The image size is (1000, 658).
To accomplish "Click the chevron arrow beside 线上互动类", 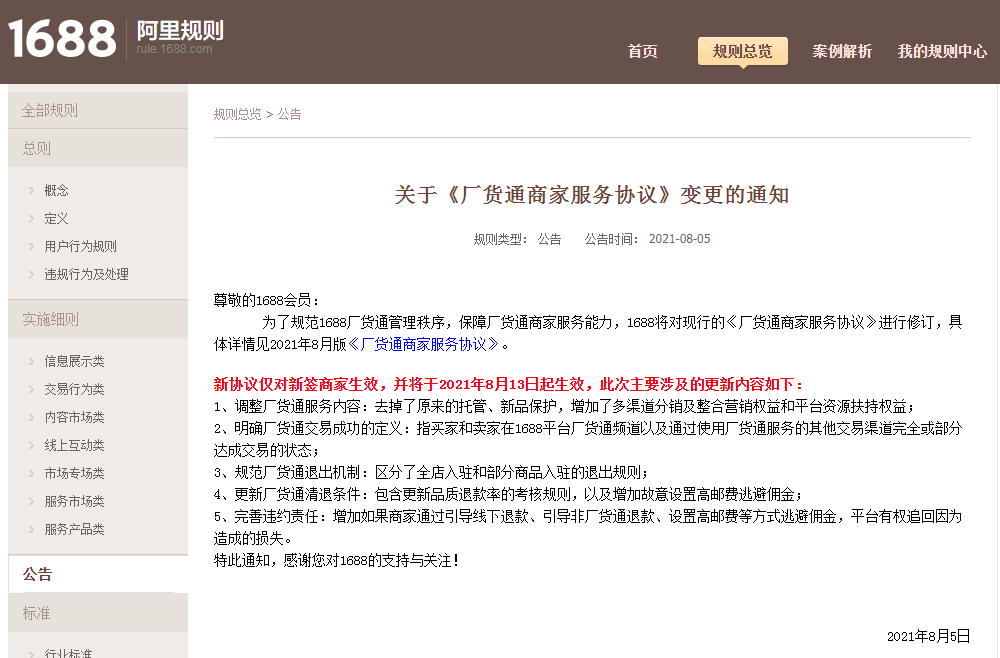I will coord(31,445).
